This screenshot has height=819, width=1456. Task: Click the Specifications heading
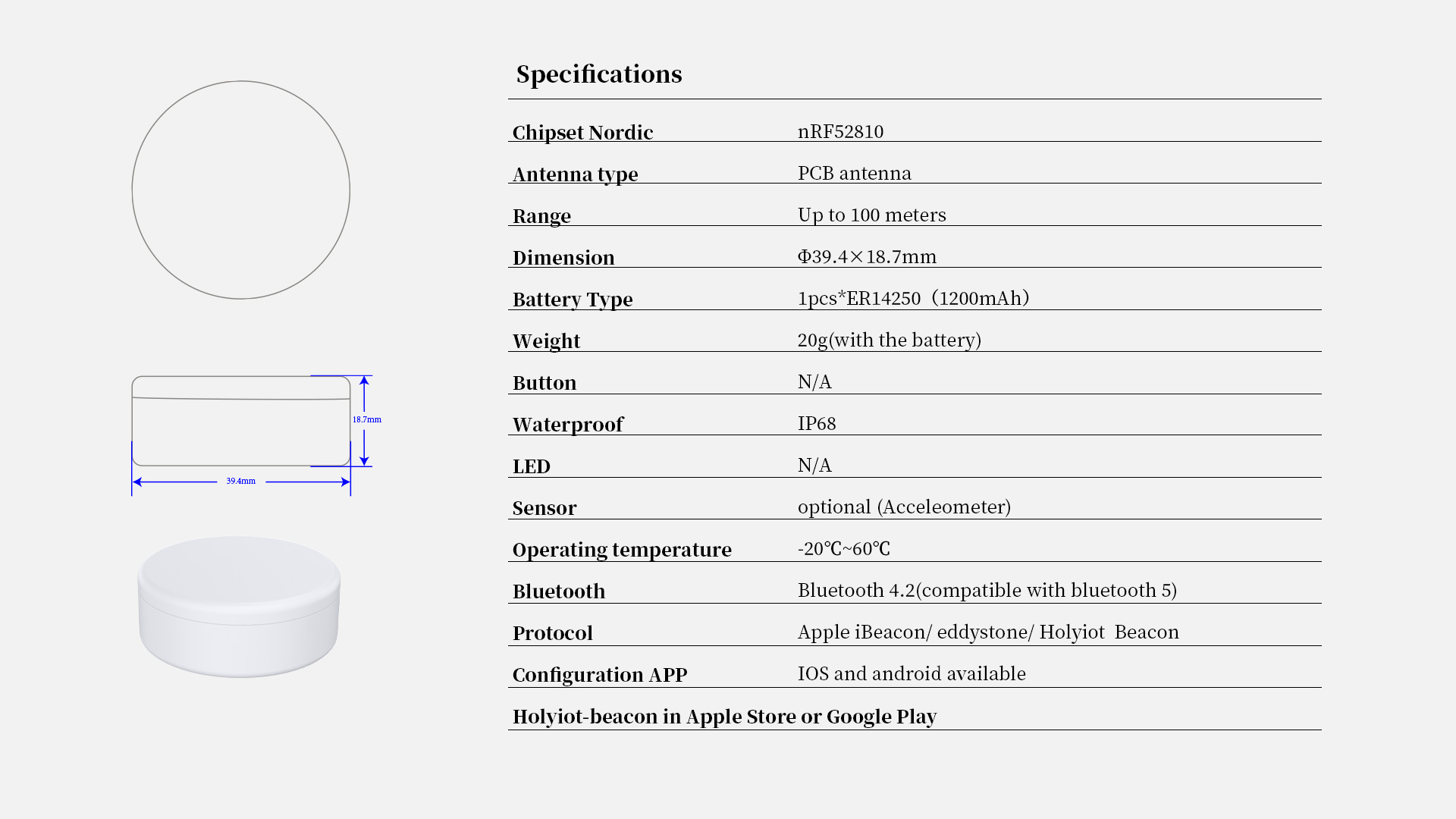599,74
